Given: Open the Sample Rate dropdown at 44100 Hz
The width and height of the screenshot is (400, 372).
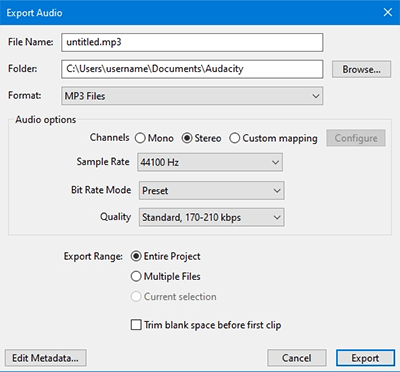Looking at the screenshot, I should pos(210,162).
